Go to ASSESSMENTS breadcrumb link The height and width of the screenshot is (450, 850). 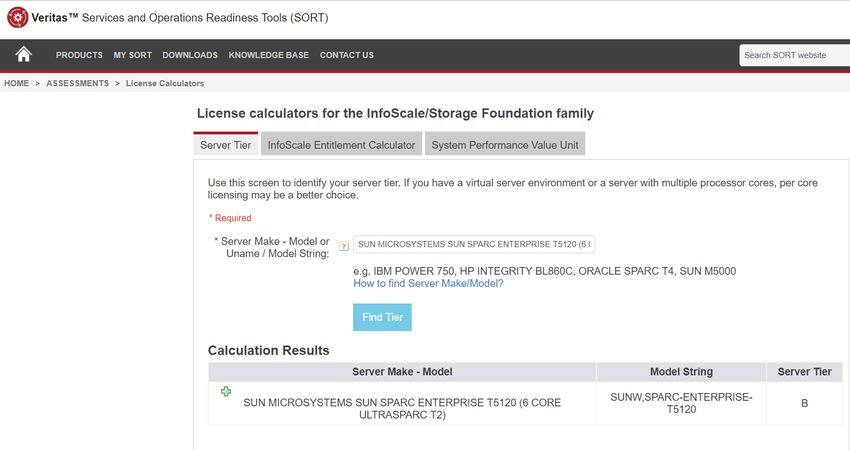point(78,83)
